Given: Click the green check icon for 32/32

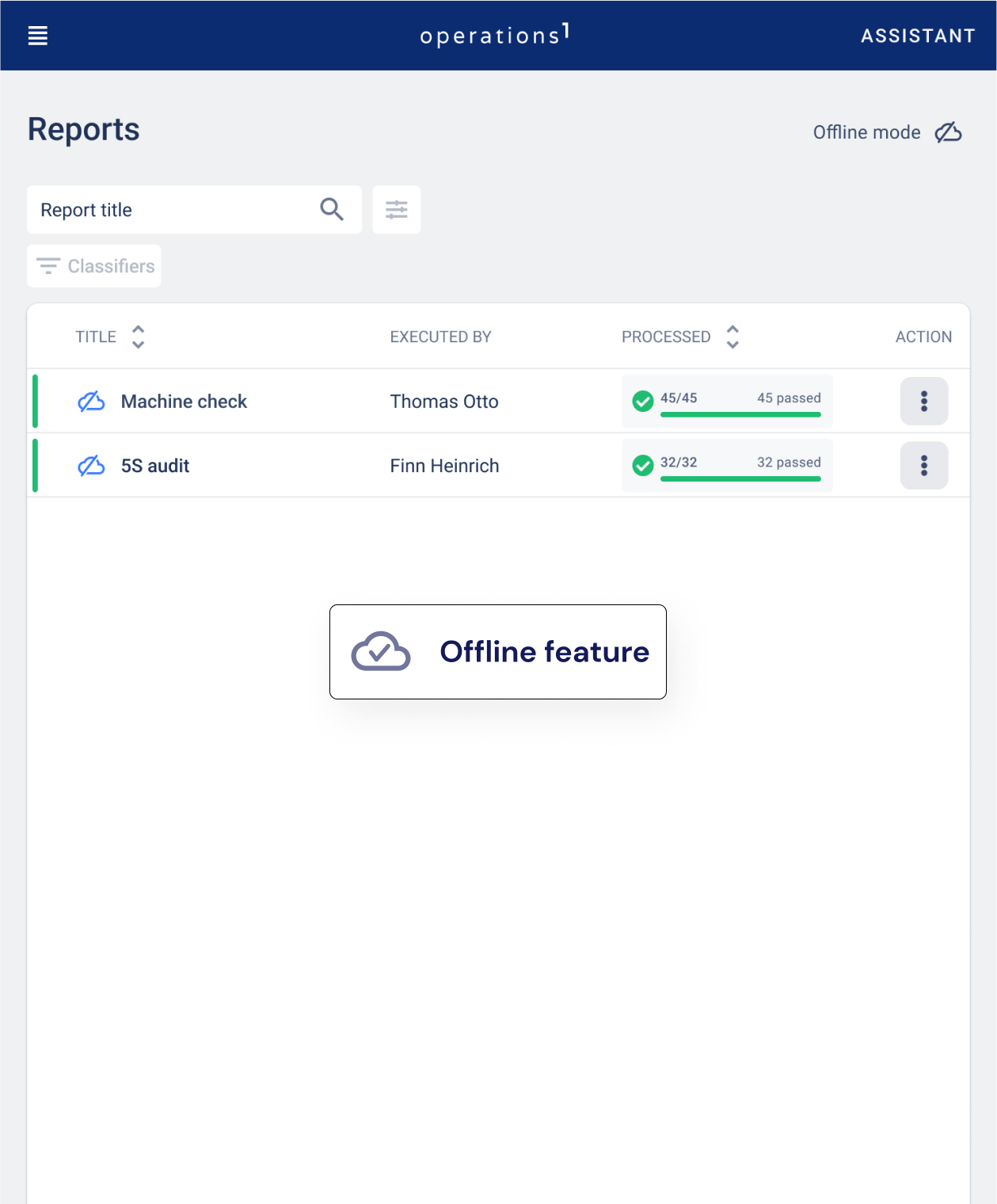Looking at the screenshot, I should tap(643, 466).
